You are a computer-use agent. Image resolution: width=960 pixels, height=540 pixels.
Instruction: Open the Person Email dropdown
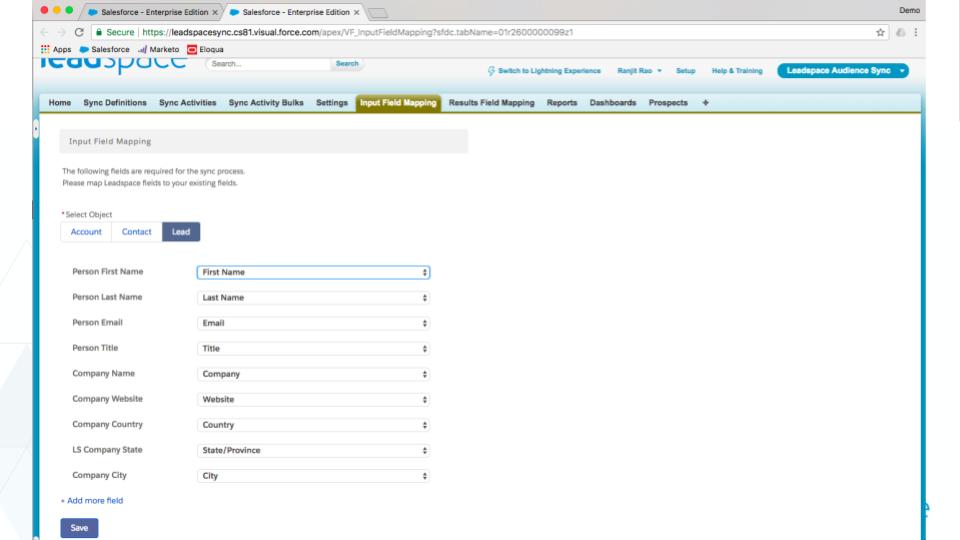coord(313,323)
